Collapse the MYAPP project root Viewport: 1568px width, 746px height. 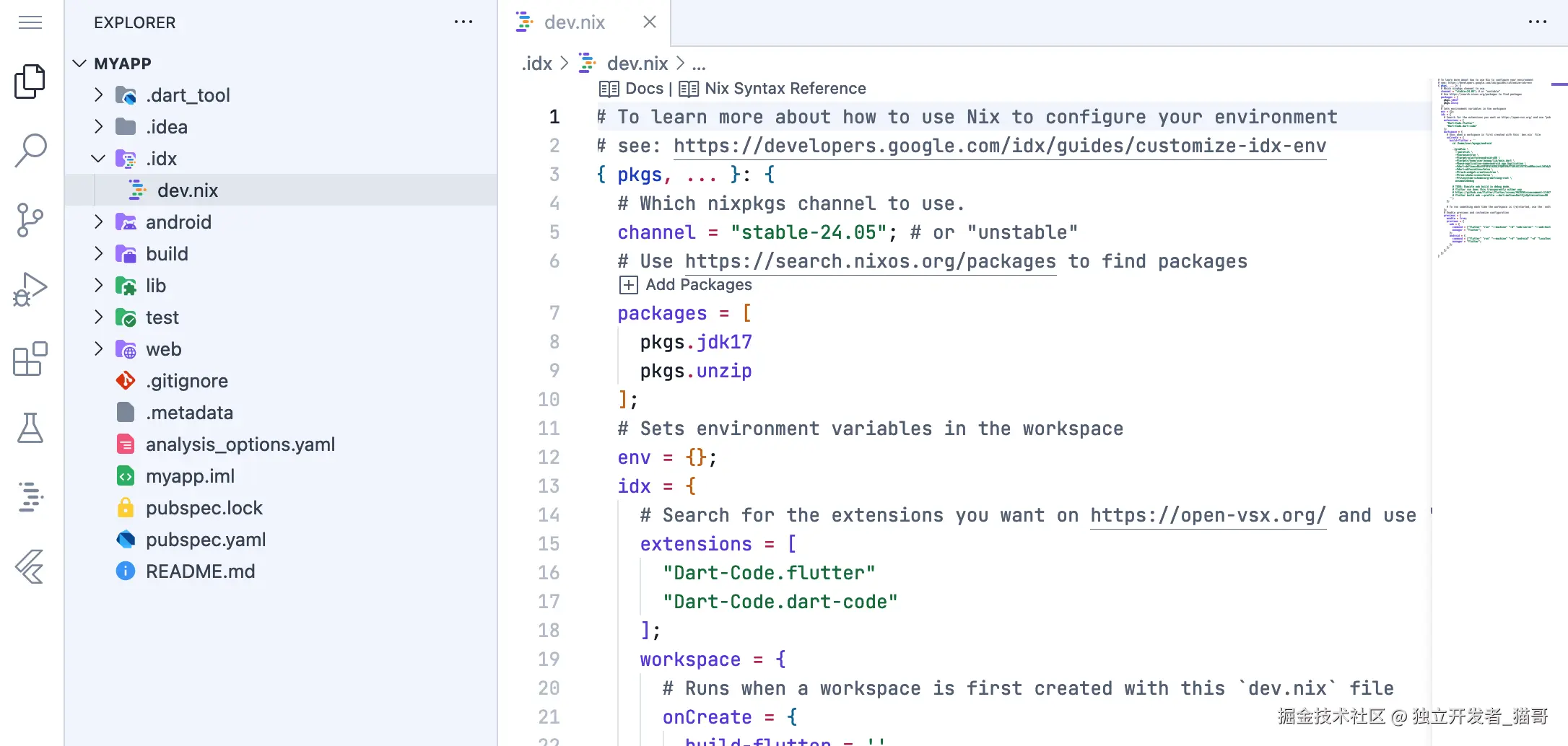coord(80,63)
